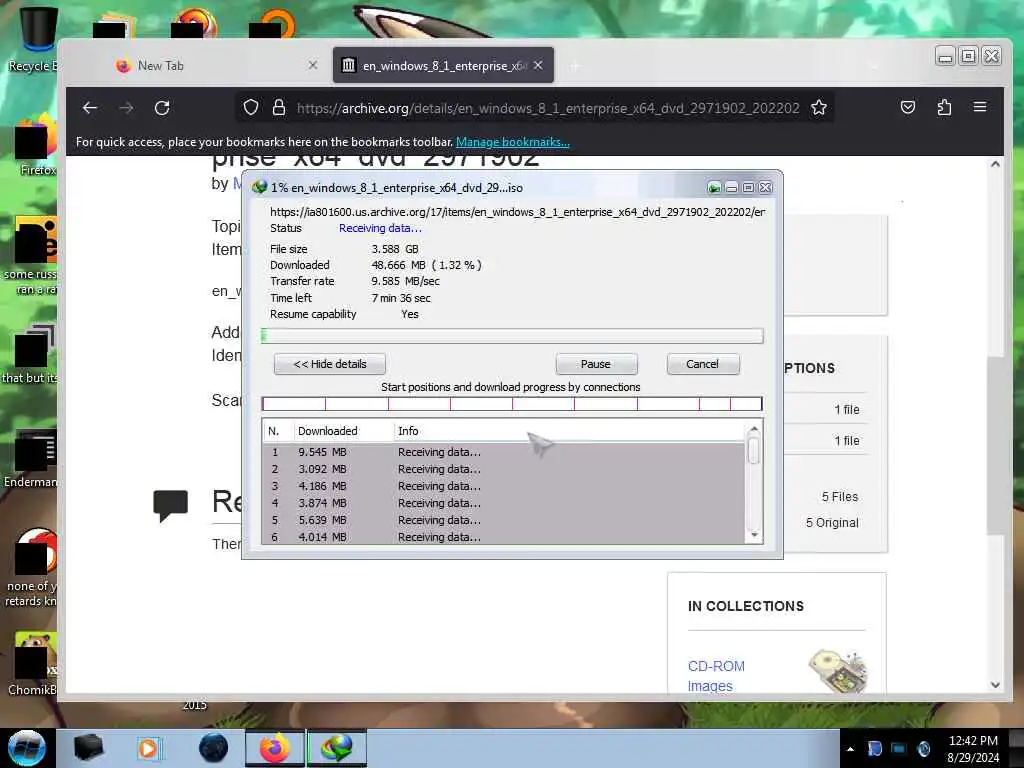Click the IDM tray icon in dialog title
This screenshot has height=768, width=1024.
tap(714, 188)
